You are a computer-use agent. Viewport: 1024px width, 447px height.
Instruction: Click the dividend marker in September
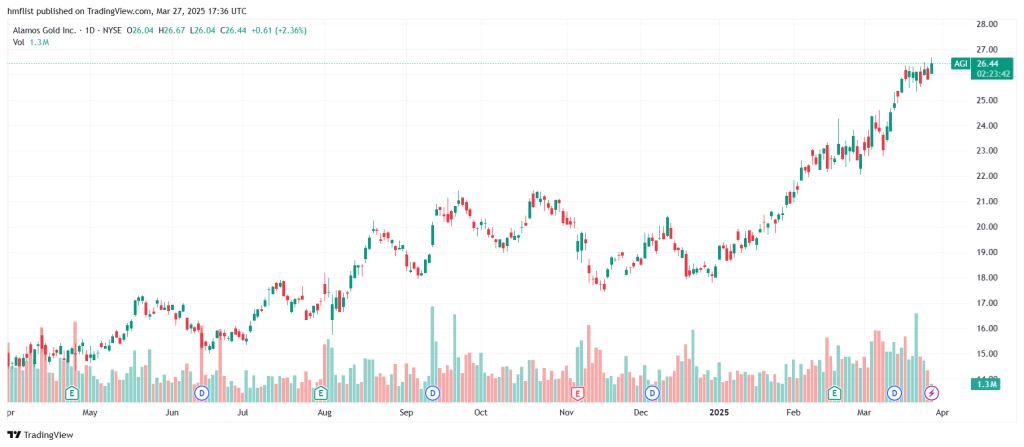coord(432,392)
